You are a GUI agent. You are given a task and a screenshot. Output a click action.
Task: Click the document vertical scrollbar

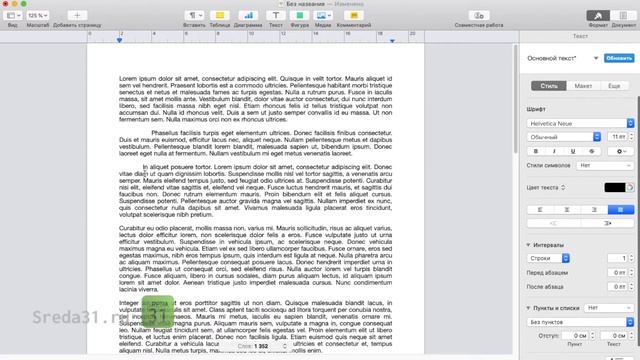click(516, 100)
